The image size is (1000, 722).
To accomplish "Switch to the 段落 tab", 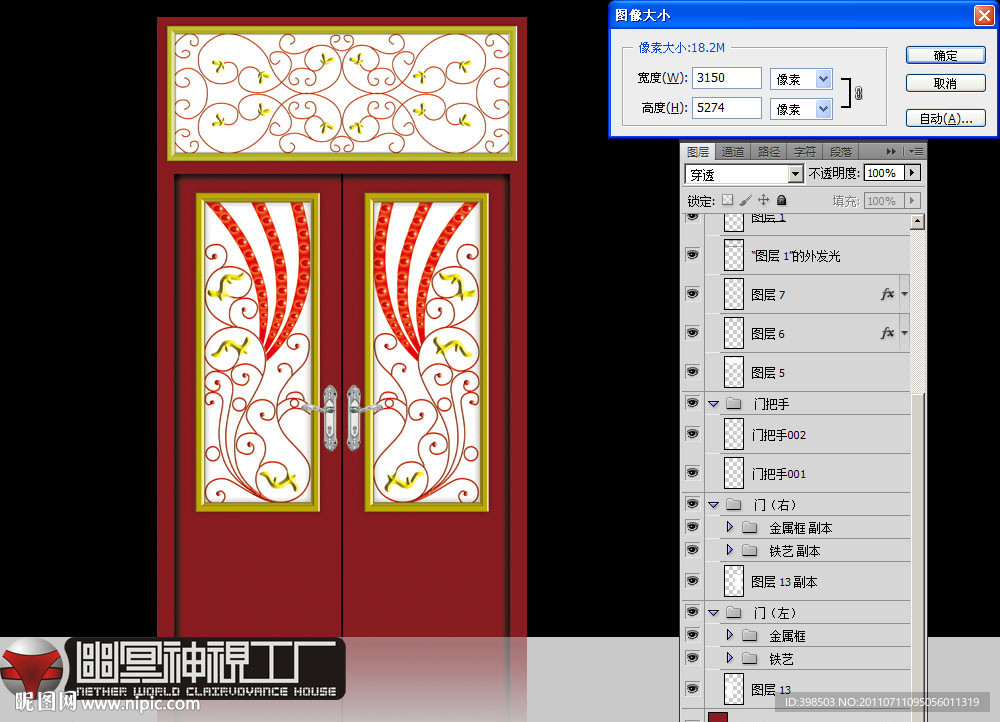I will (841, 152).
